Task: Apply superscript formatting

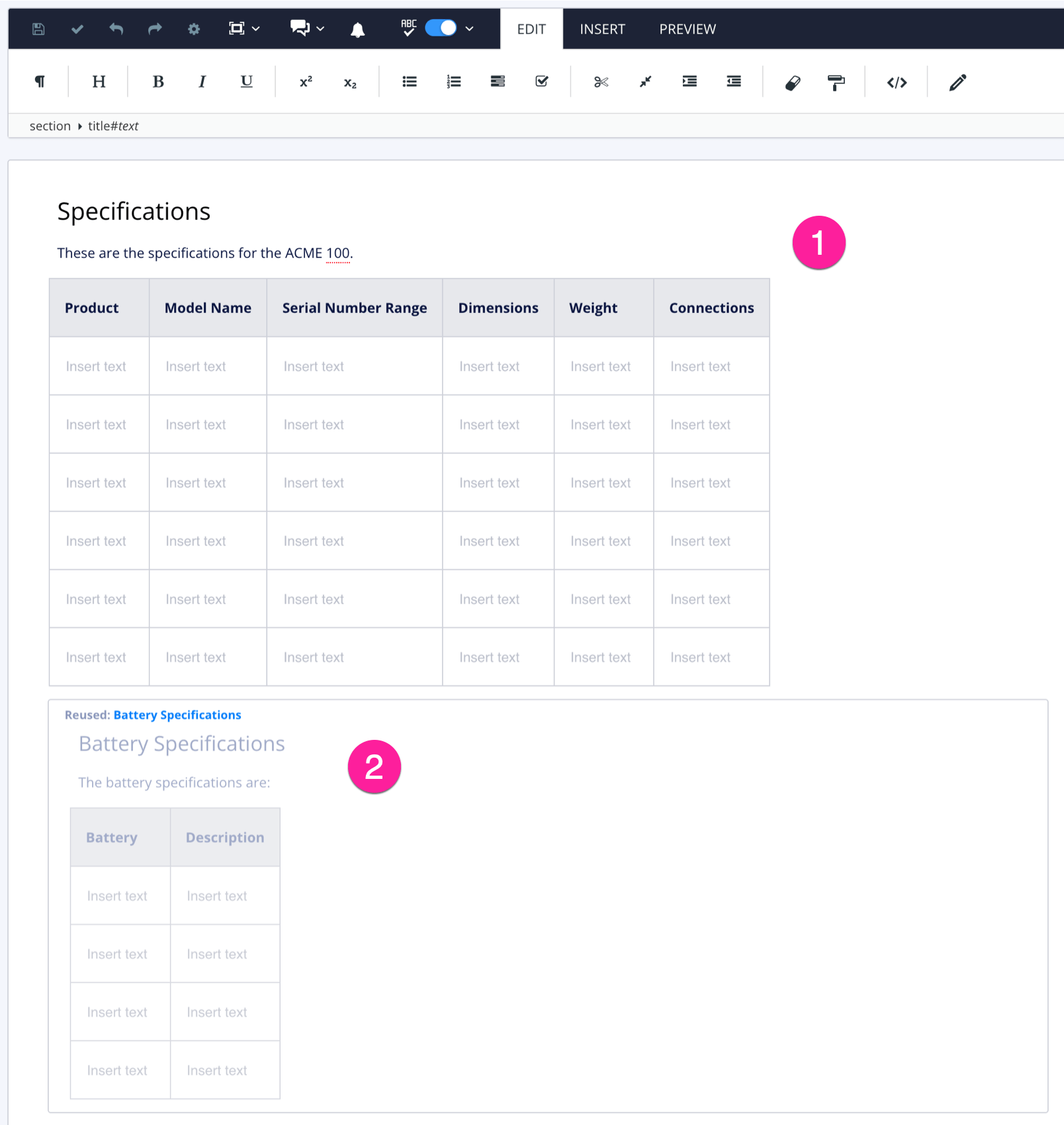Action: coord(304,81)
